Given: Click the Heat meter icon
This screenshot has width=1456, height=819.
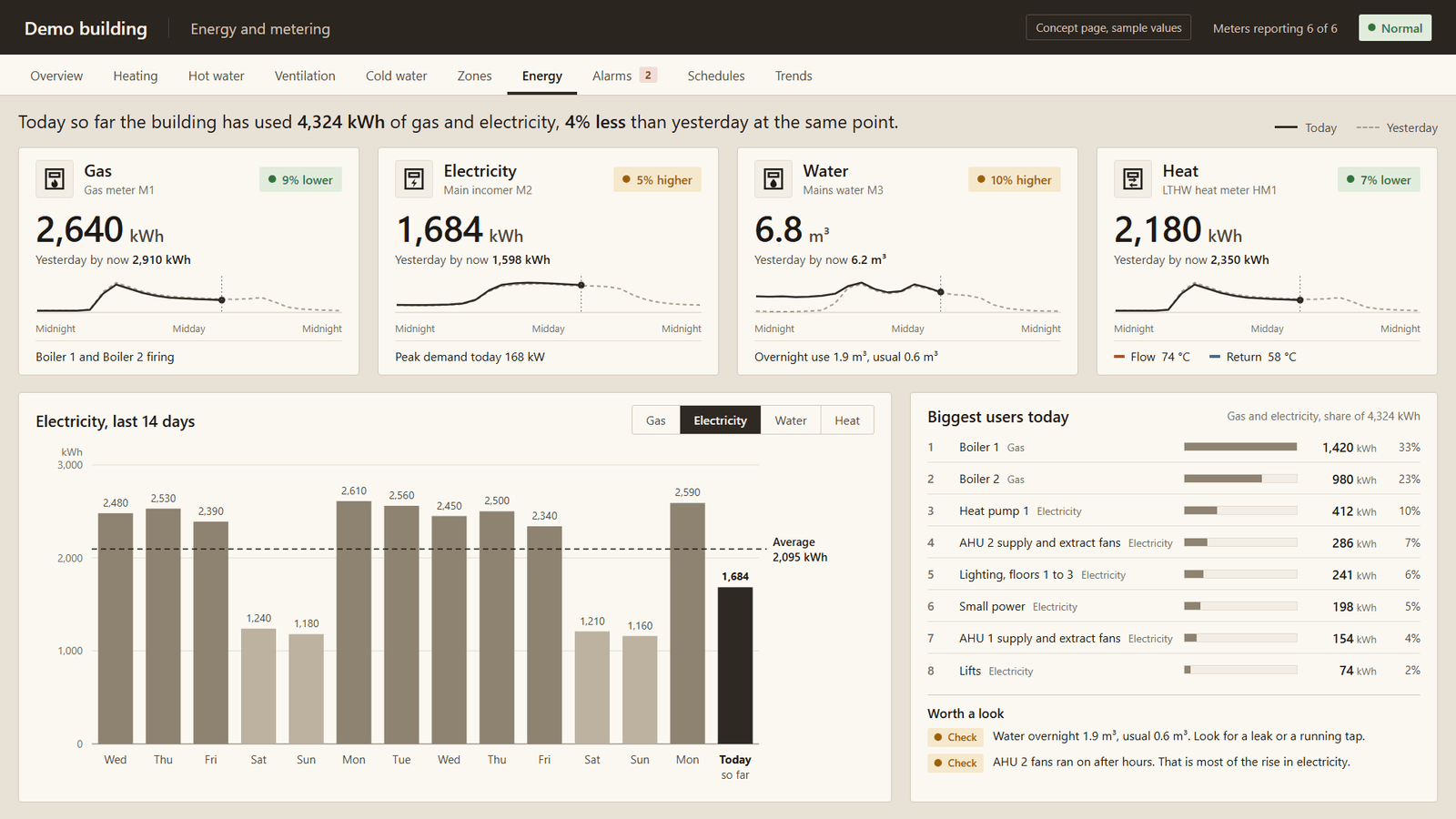Looking at the screenshot, I should [1133, 179].
